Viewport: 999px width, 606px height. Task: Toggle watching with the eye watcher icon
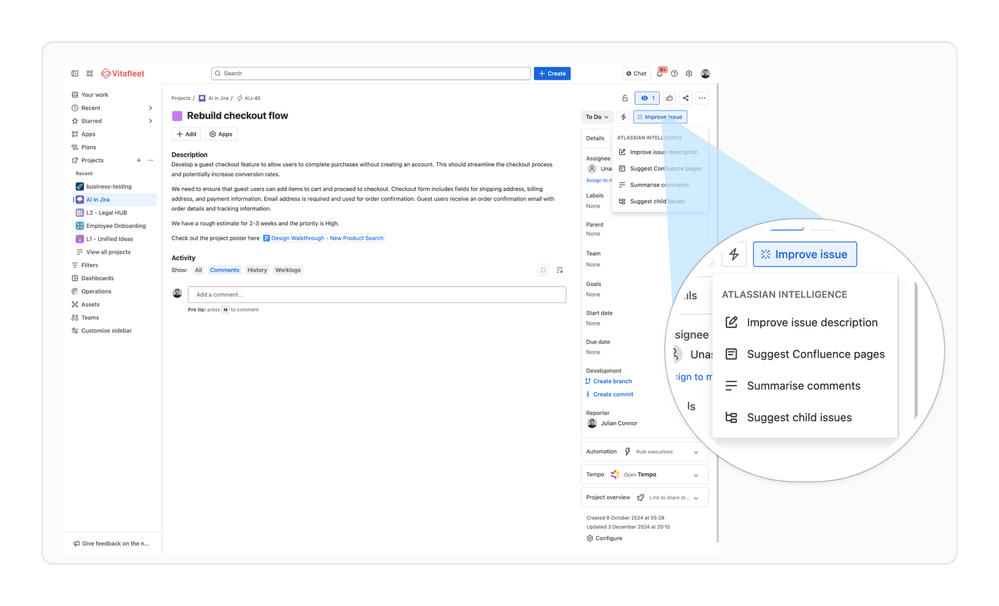[647, 98]
